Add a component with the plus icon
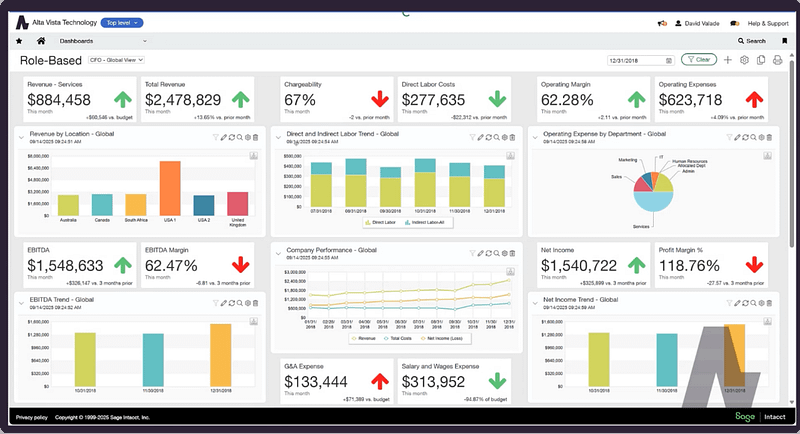Image resolution: width=800 pixels, height=434 pixels. 727,60
